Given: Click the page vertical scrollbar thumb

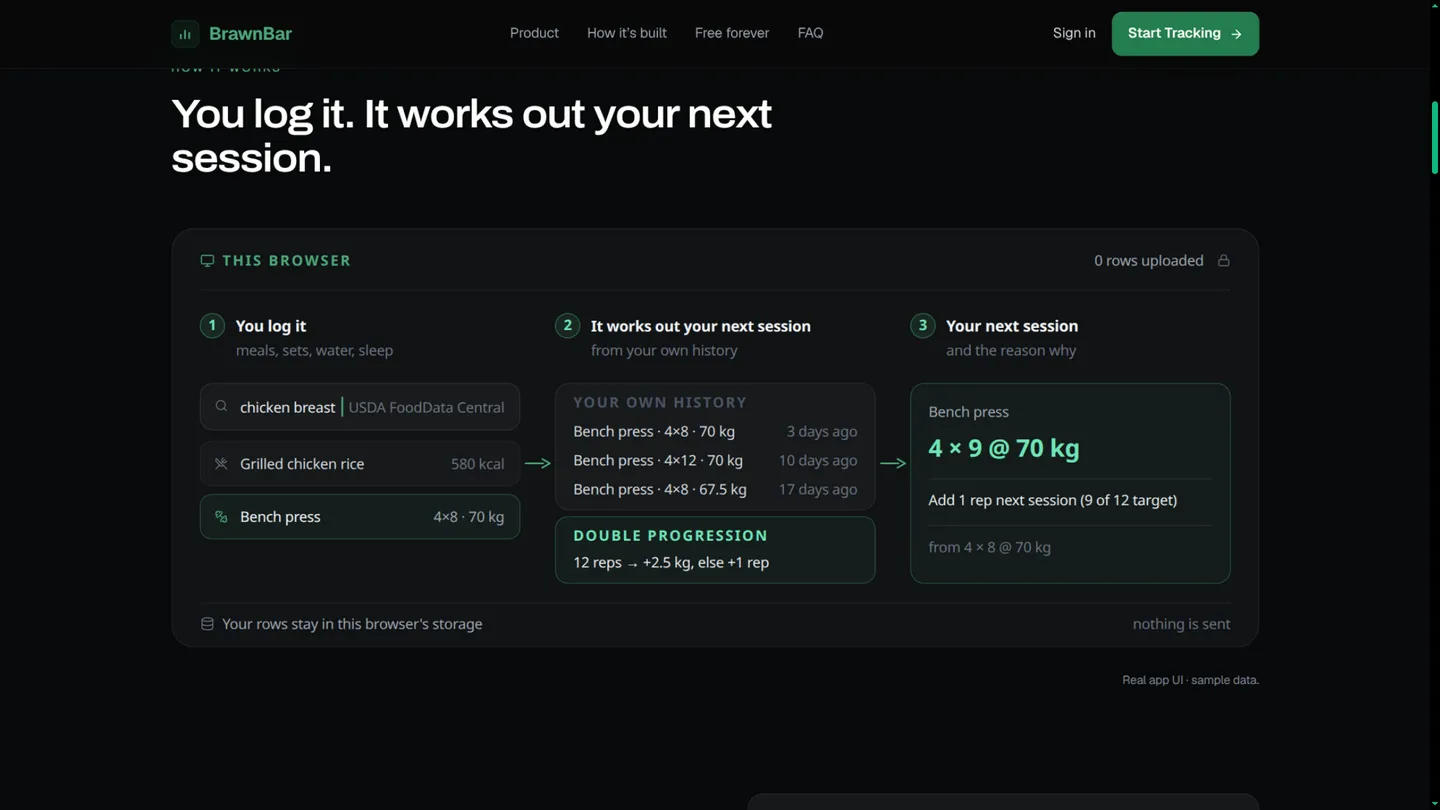Looking at the screenshot, I should click(x=1435, y=137).
